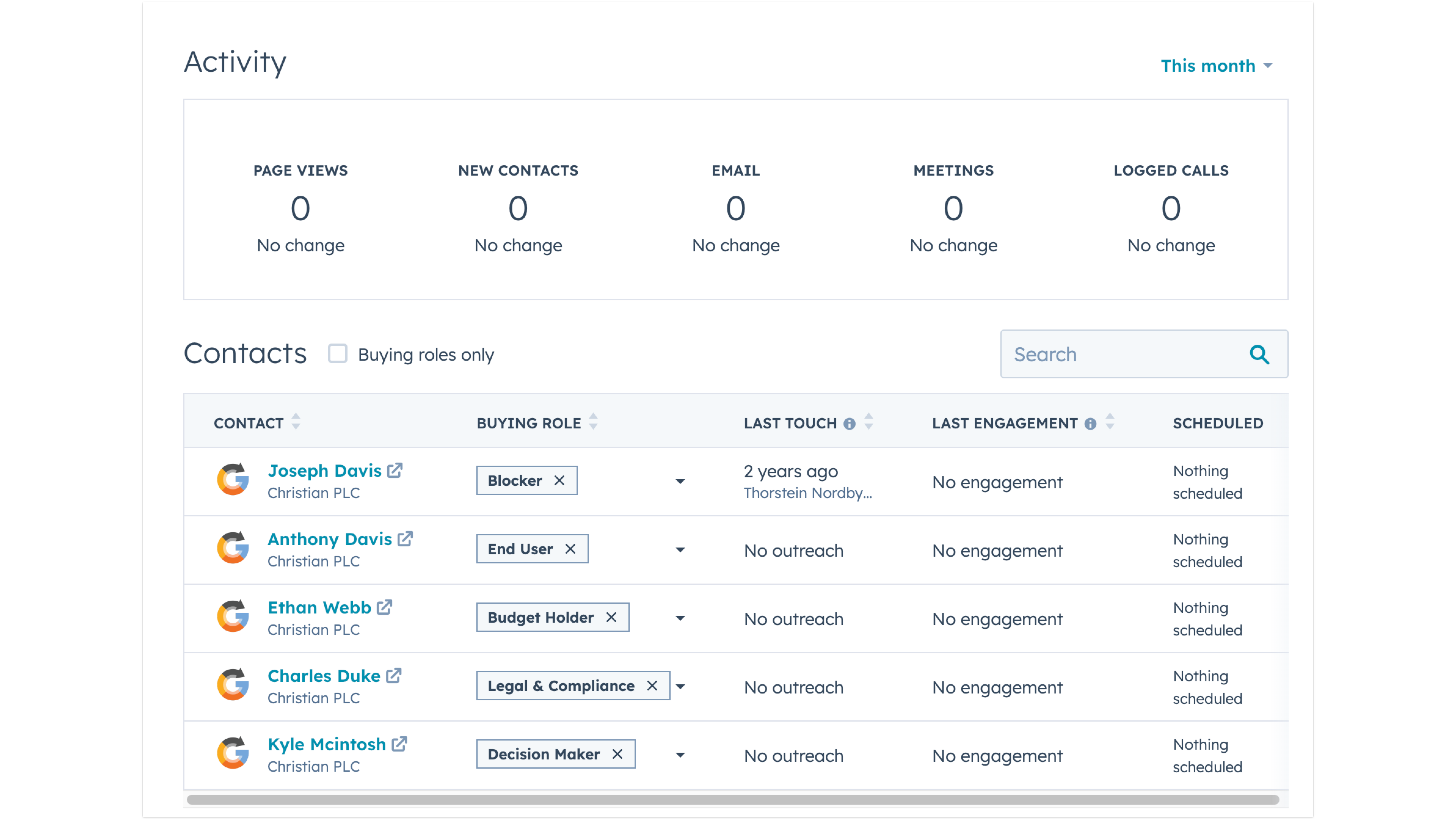View the info tooltip icon beside LAST TOUCH
1456x819 pixels.
click(849, 423)
